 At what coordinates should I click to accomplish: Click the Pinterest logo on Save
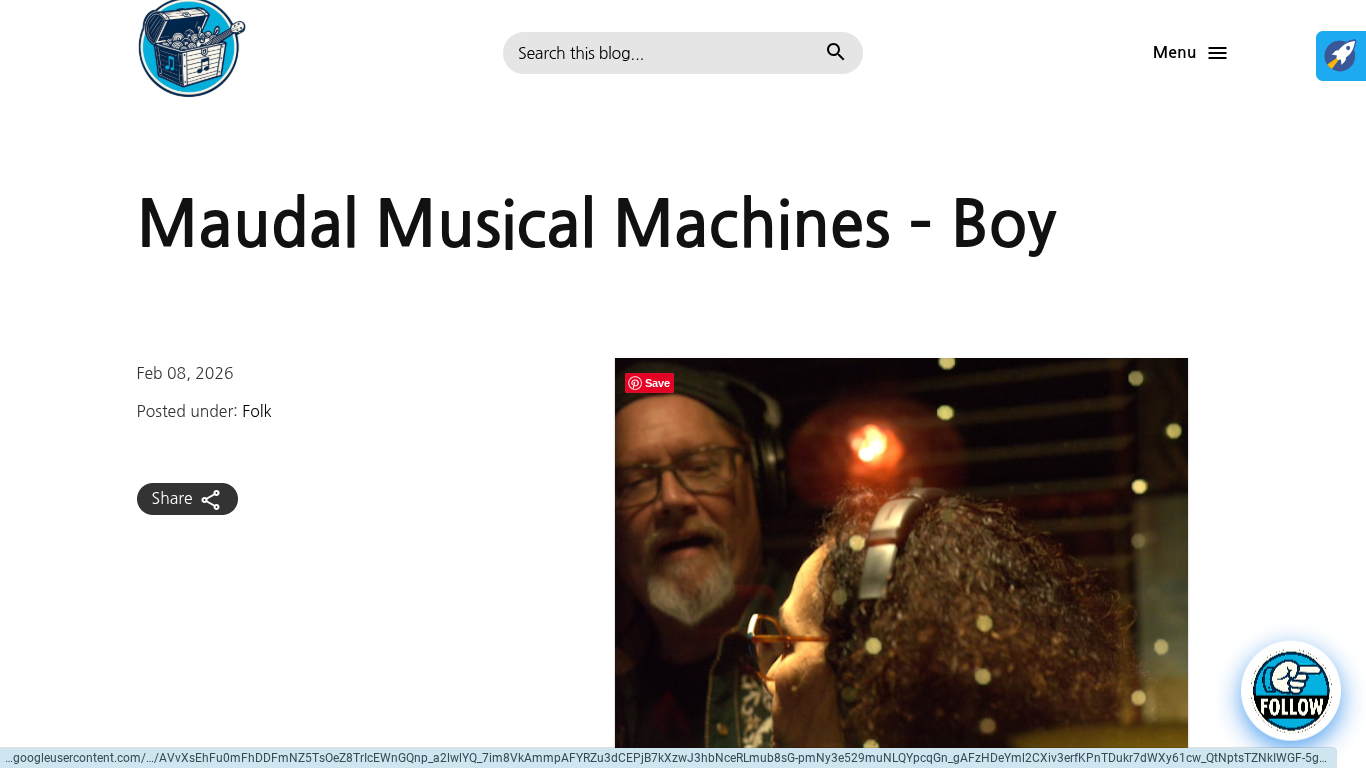(634, 383)
